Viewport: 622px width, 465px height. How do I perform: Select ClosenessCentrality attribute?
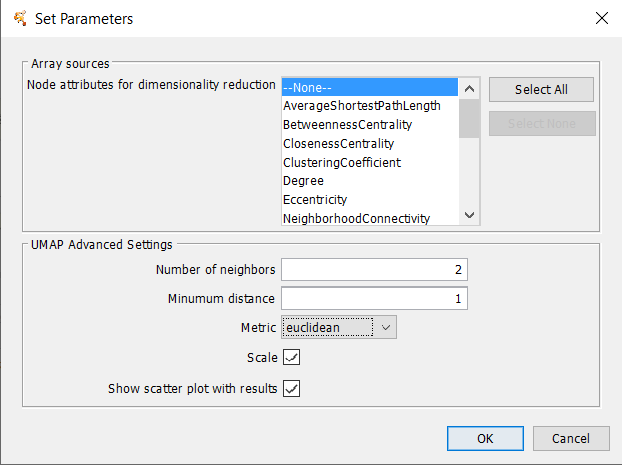point(370,144)
